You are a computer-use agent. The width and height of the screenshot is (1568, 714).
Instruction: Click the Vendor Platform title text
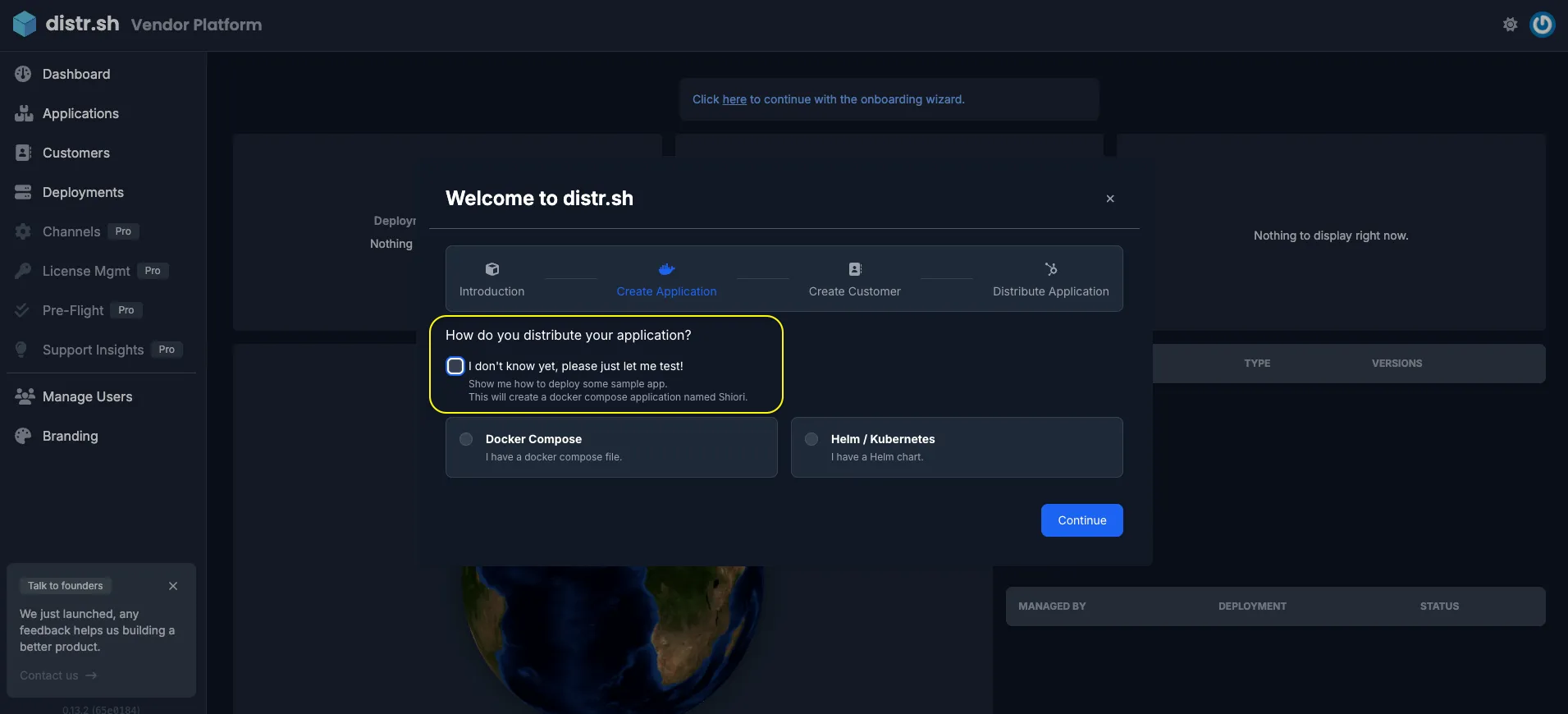pos(196,25)
